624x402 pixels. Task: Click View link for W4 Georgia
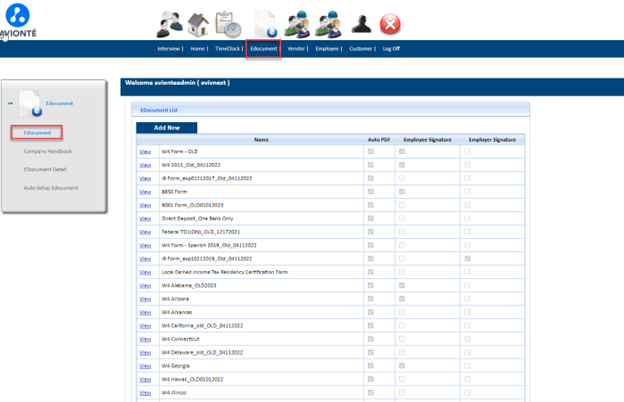(x=145, y=366)
